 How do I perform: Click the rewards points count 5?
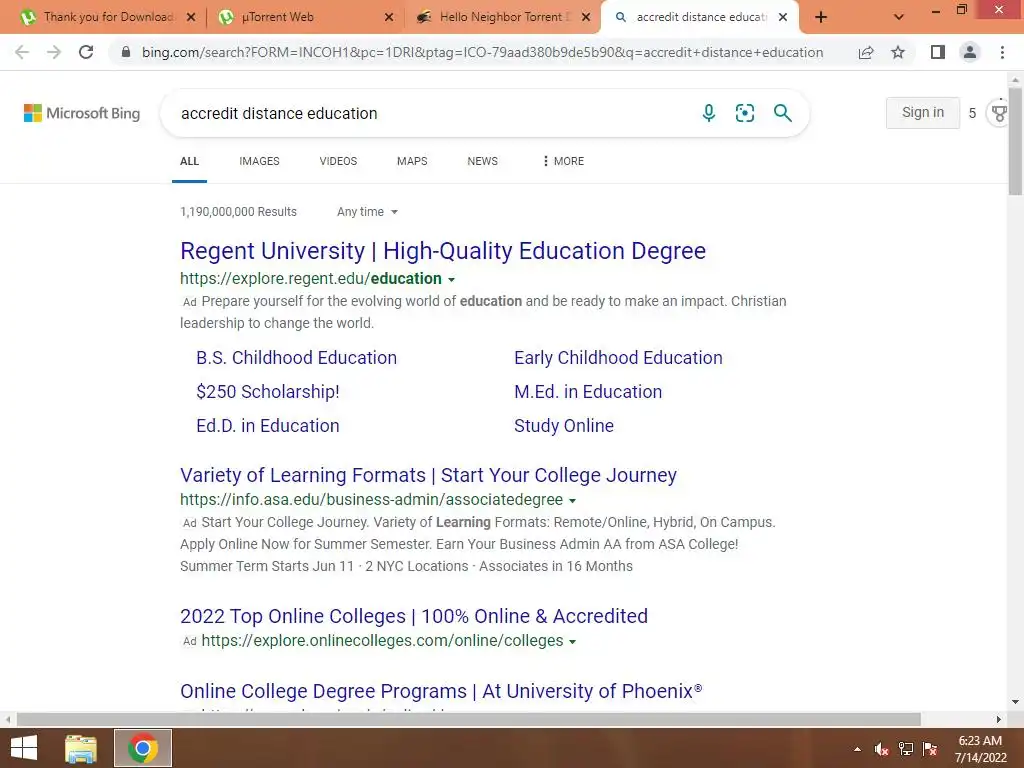pyautogui.click(x=972, y=113)
